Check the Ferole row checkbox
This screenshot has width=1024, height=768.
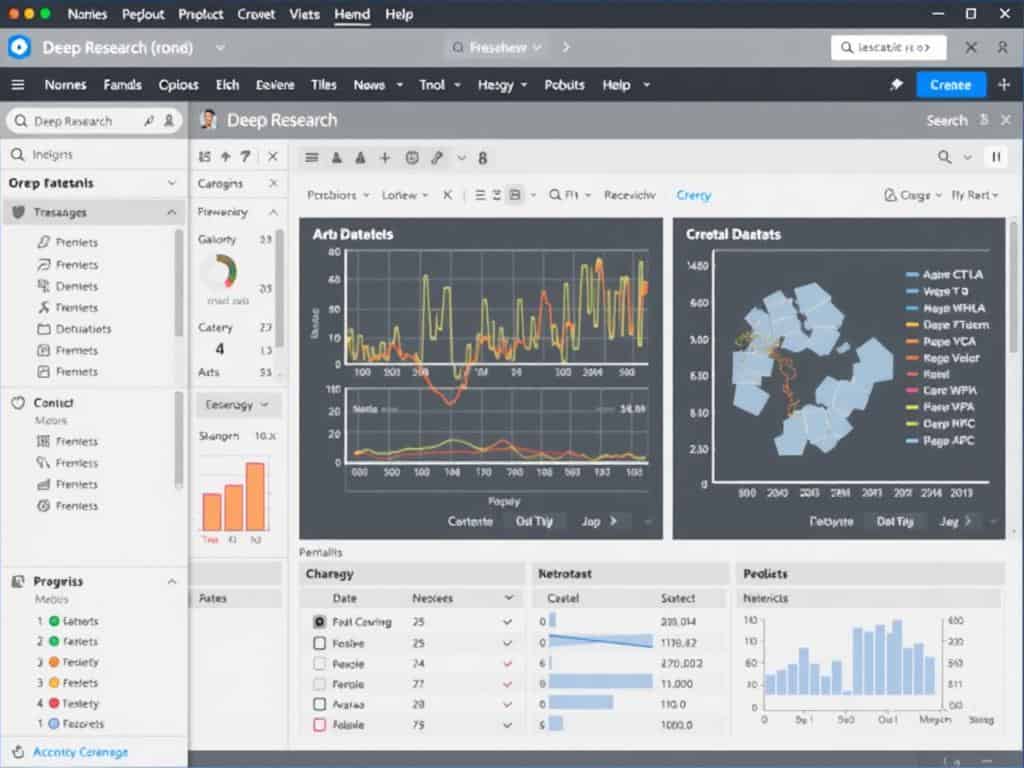(x=319, y=684)
